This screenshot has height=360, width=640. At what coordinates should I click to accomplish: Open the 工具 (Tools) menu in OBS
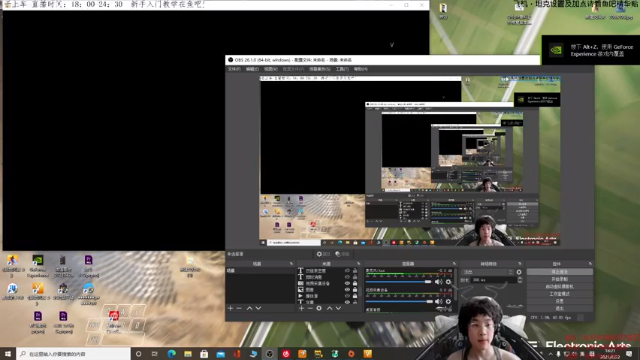point(342,69)
